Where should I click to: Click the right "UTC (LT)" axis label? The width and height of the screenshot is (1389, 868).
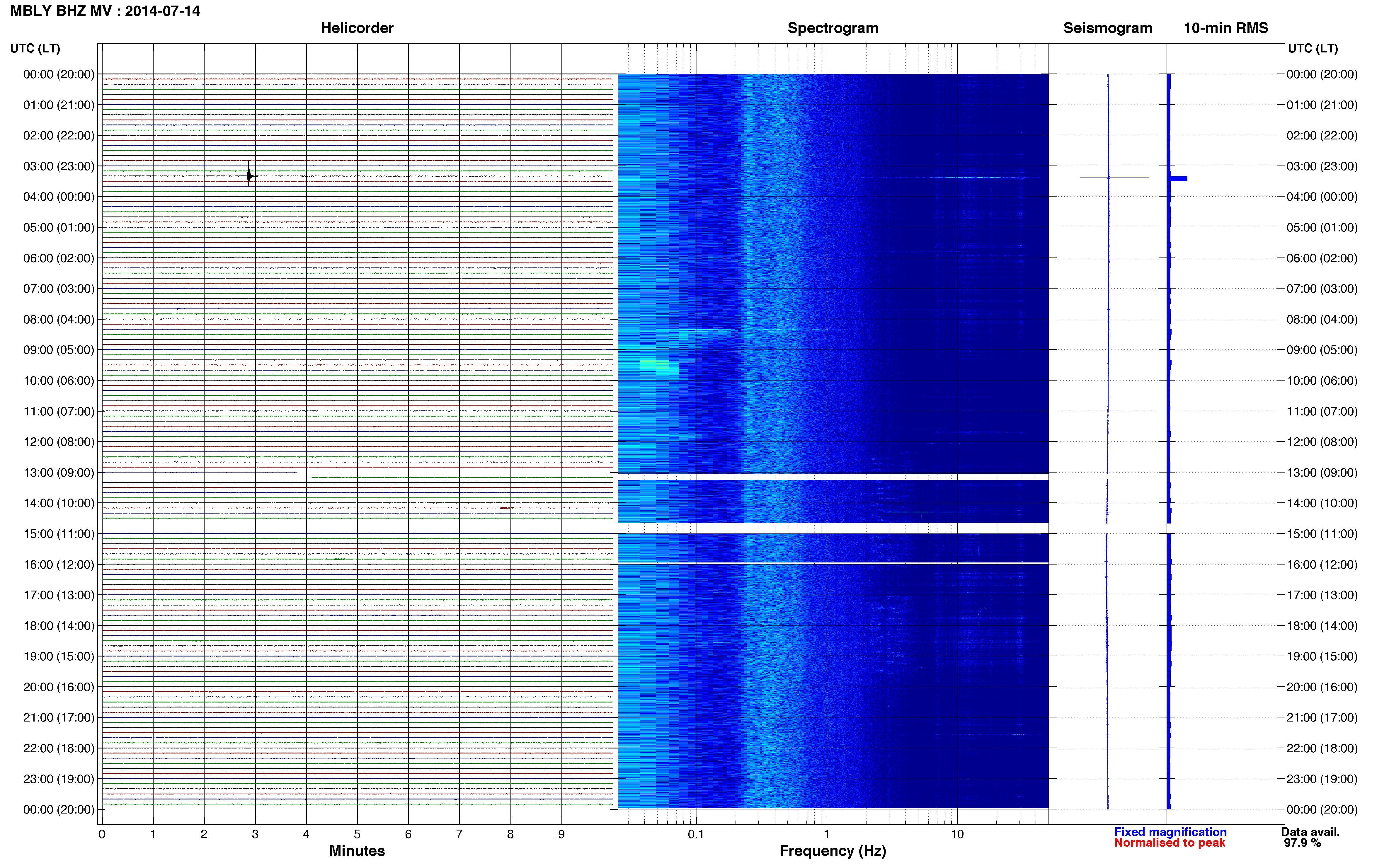pos(1313,48)
